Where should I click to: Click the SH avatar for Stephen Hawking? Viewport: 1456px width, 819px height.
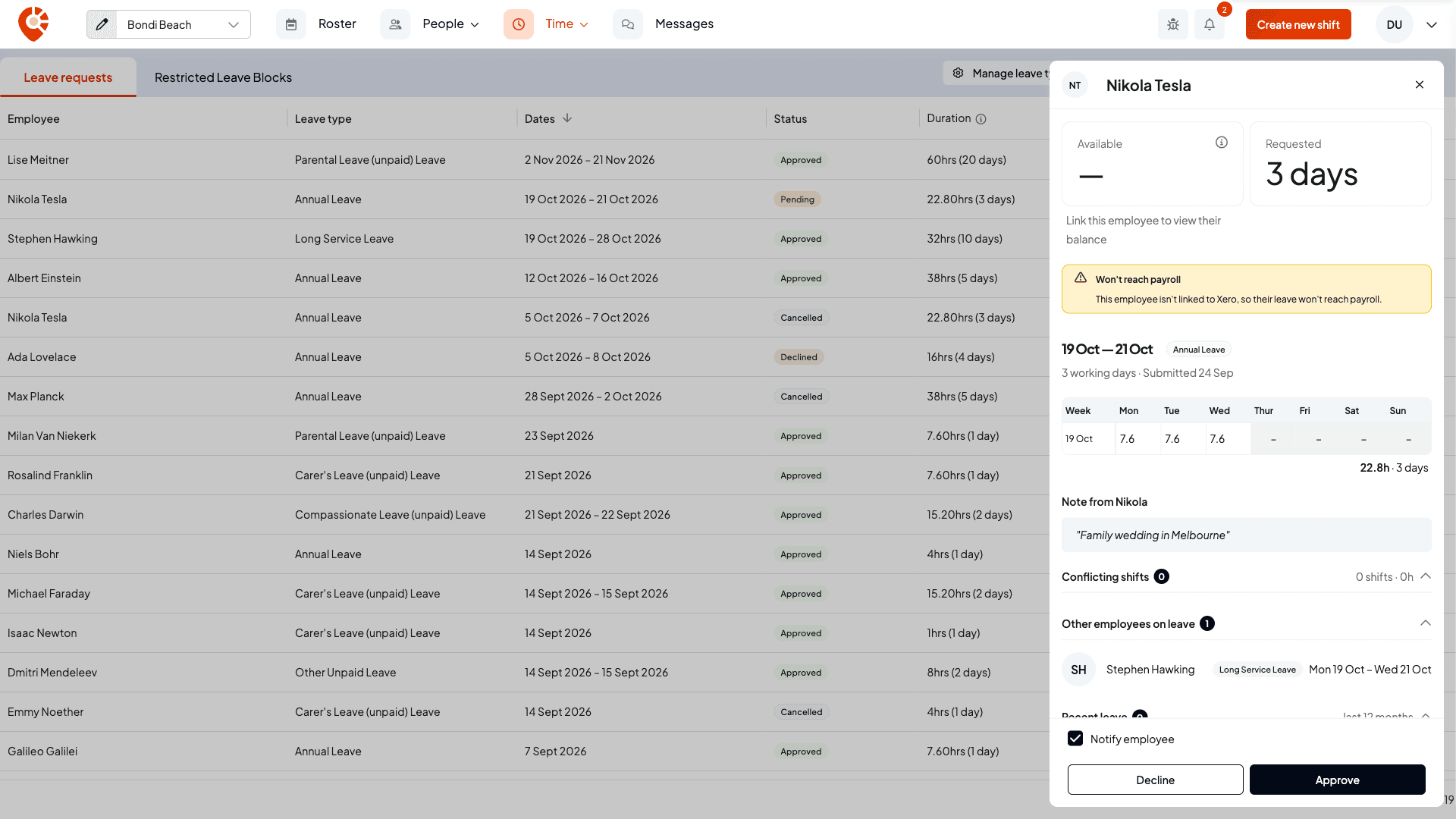(1078, 670)
